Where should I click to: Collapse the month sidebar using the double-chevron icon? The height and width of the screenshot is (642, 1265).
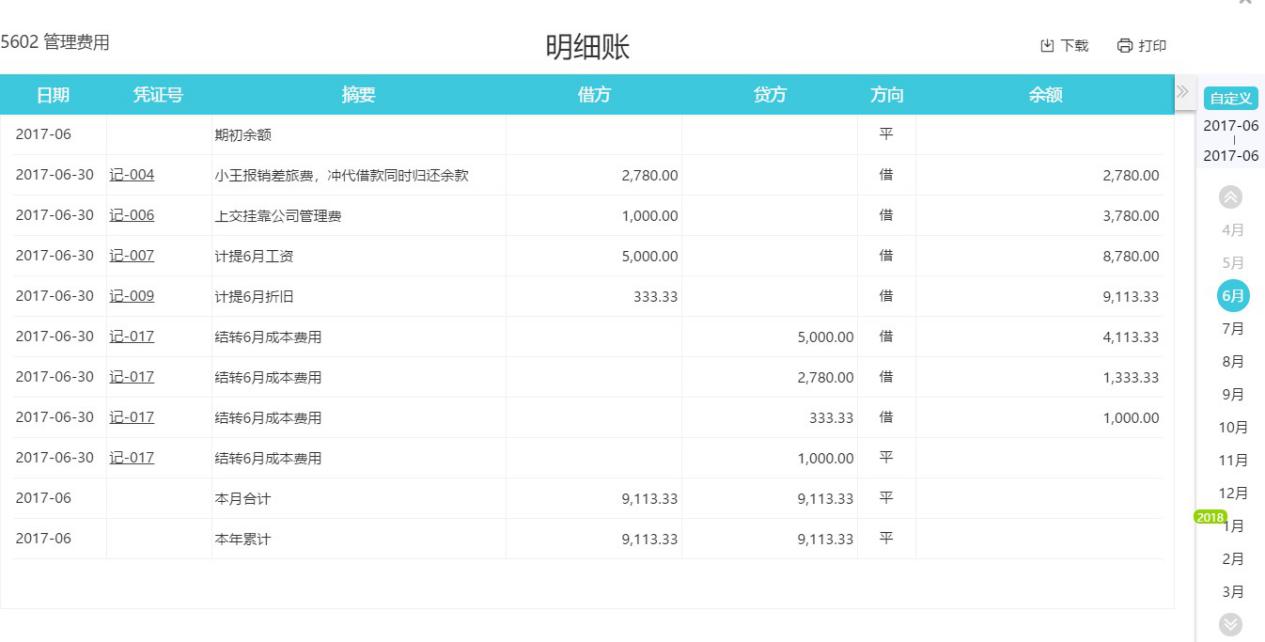[1185, 93]
